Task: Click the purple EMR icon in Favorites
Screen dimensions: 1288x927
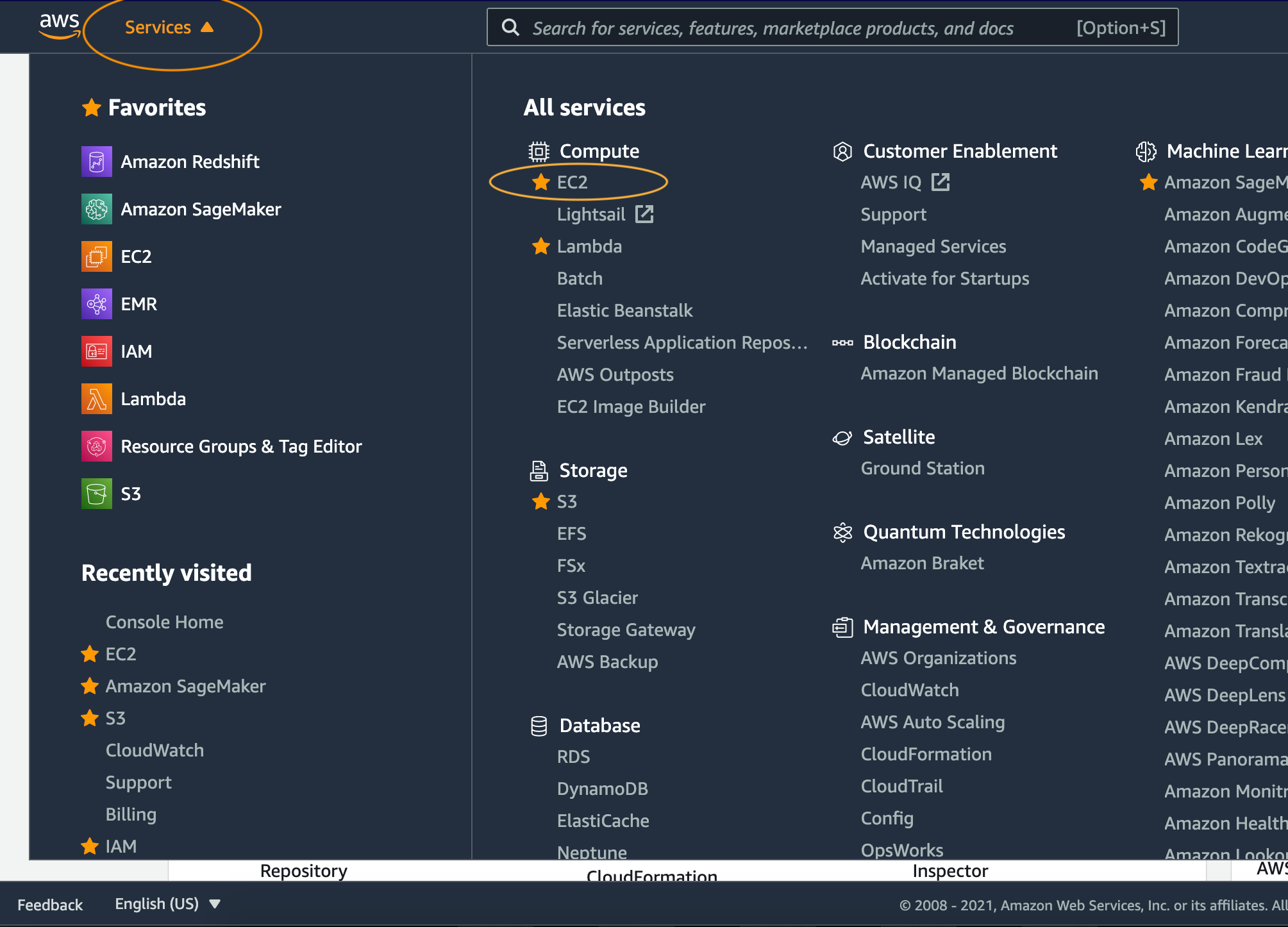Action: click(x=97, y=304)
